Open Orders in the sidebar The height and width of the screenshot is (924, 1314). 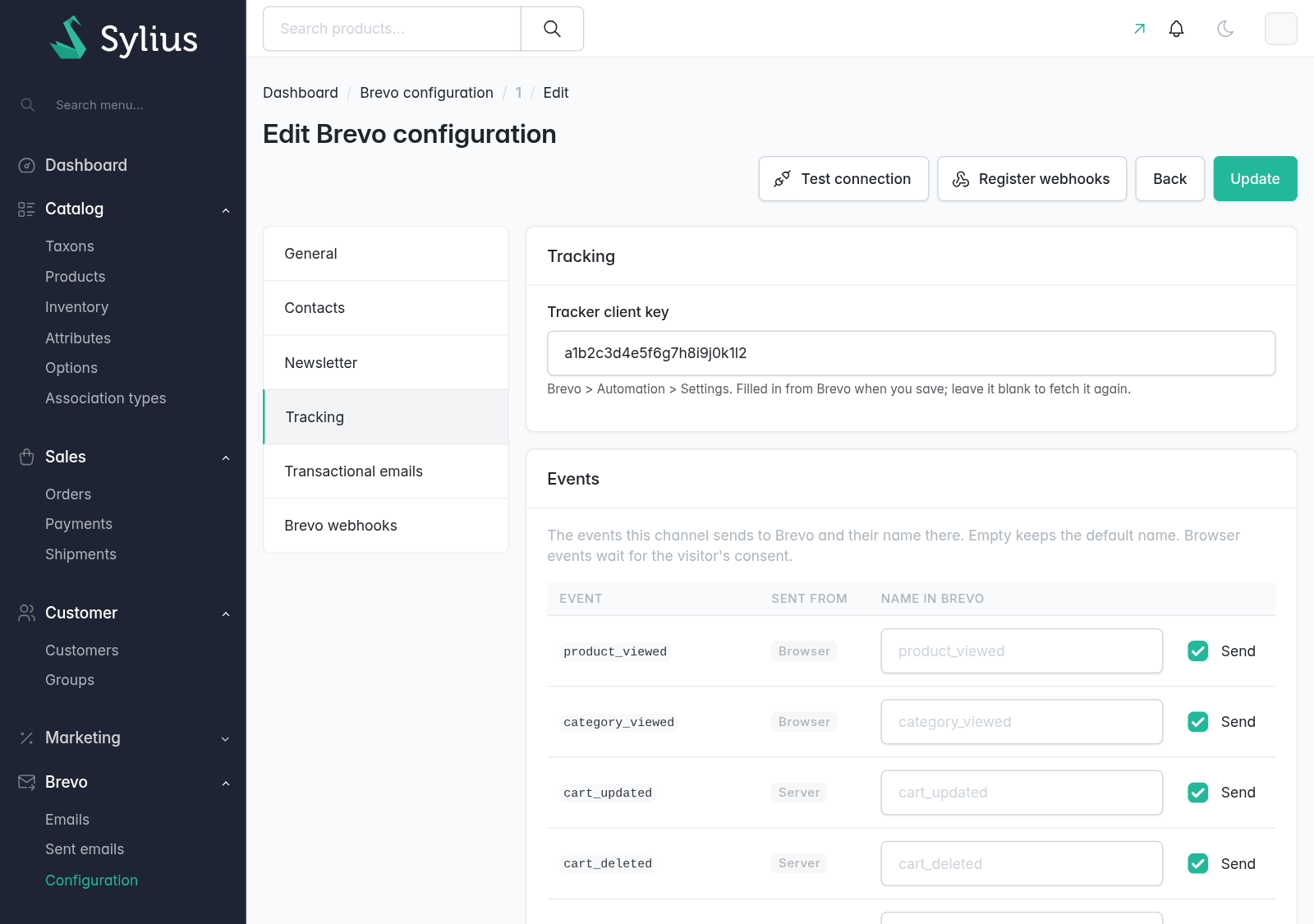pos(68,494)
